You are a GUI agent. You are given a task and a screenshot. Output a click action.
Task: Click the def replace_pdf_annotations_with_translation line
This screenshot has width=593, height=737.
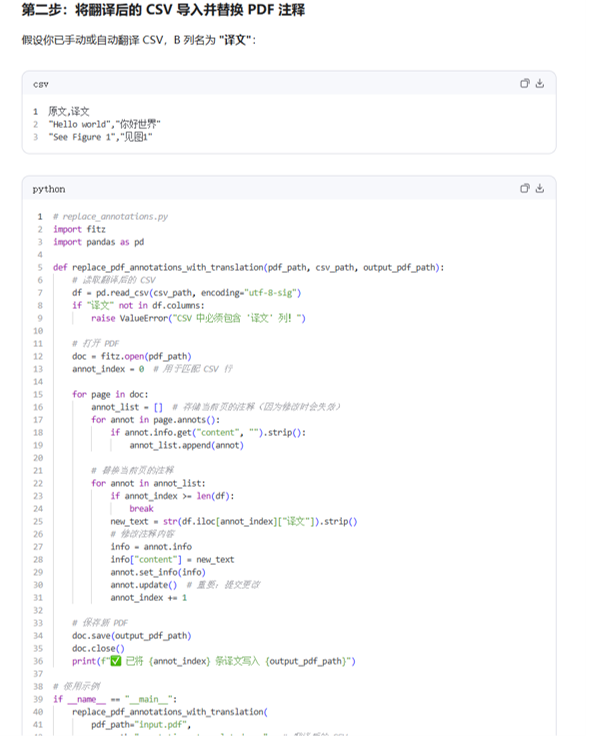tap(249, 267)
